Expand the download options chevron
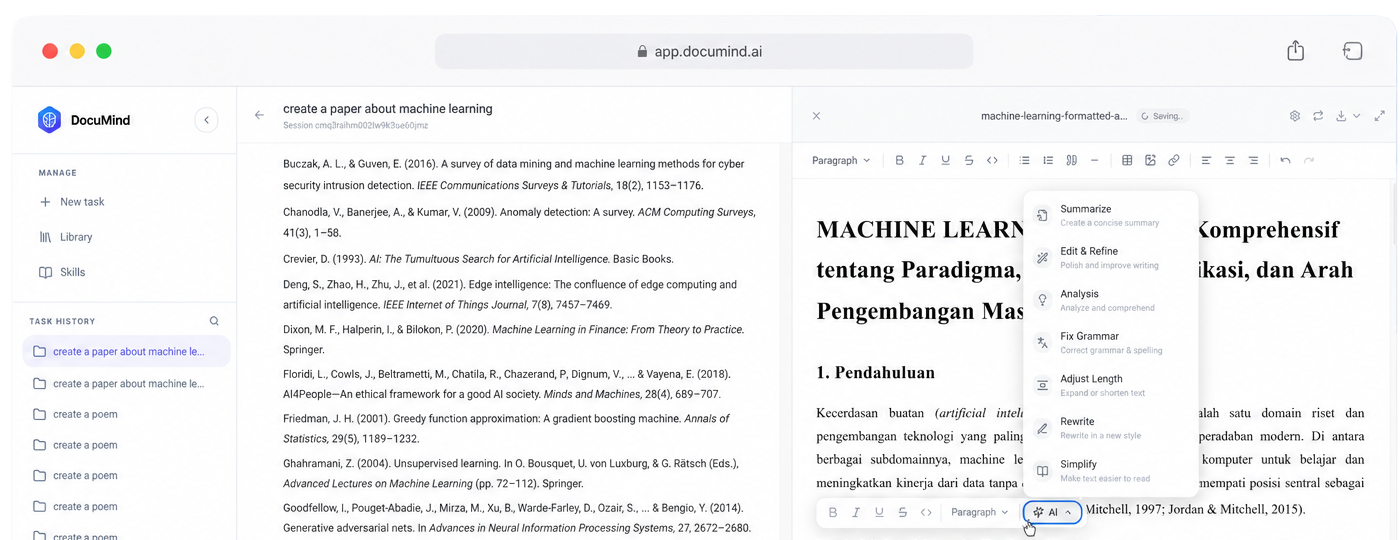Screen dimensions: 1400x540 pos(1356,116)
